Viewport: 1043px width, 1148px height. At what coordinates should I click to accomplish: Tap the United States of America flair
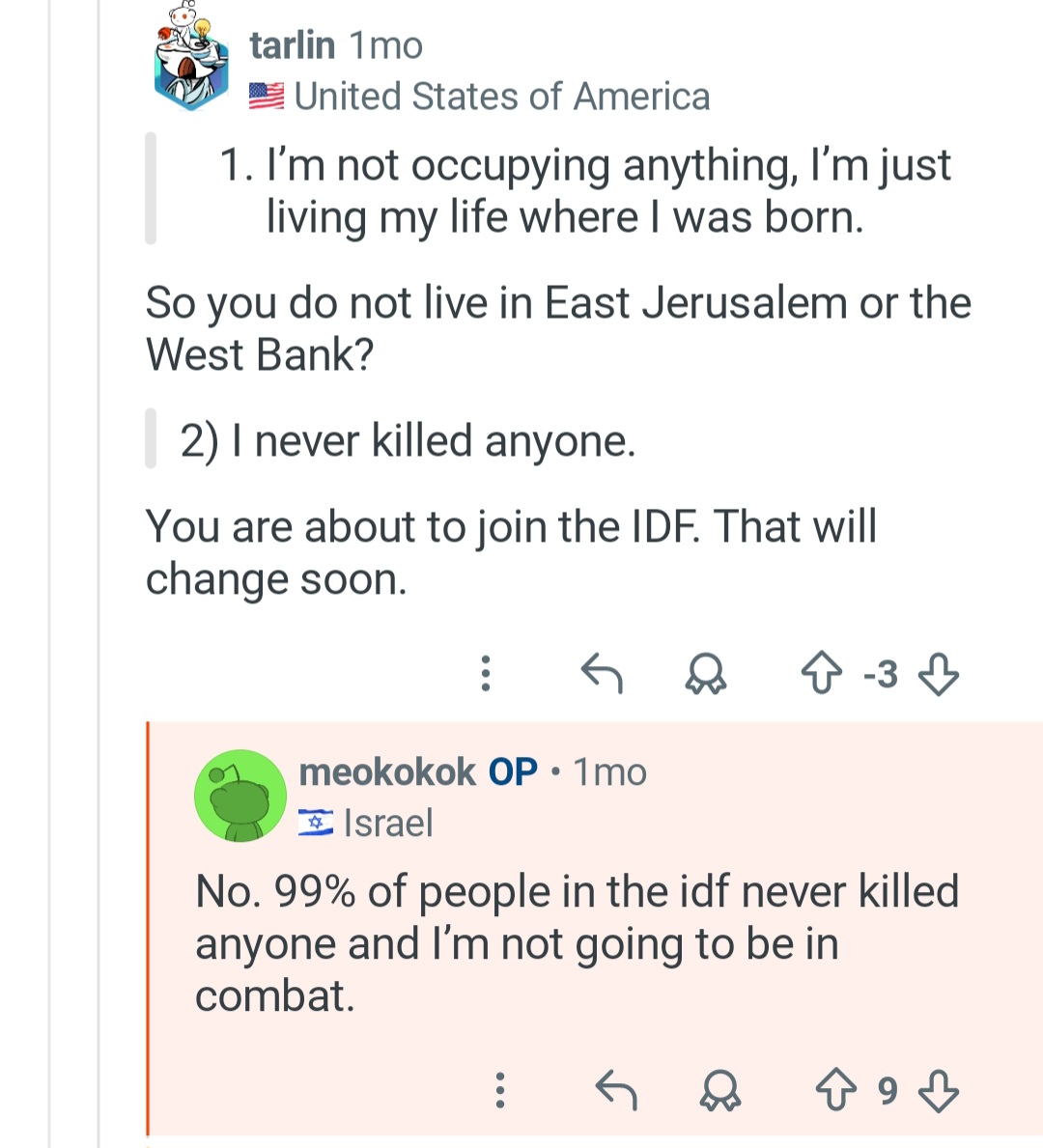pyautogui.click(x=501, y=97)
